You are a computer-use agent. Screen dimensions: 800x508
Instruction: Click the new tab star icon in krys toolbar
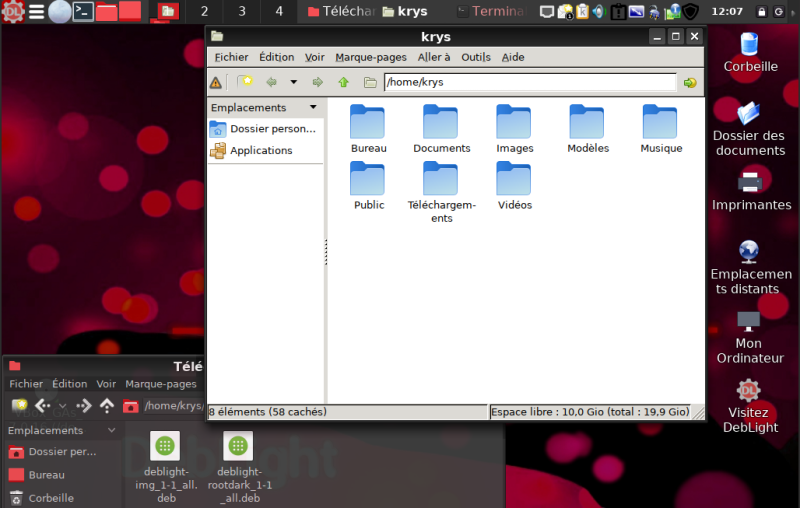[x=244, y=83]
